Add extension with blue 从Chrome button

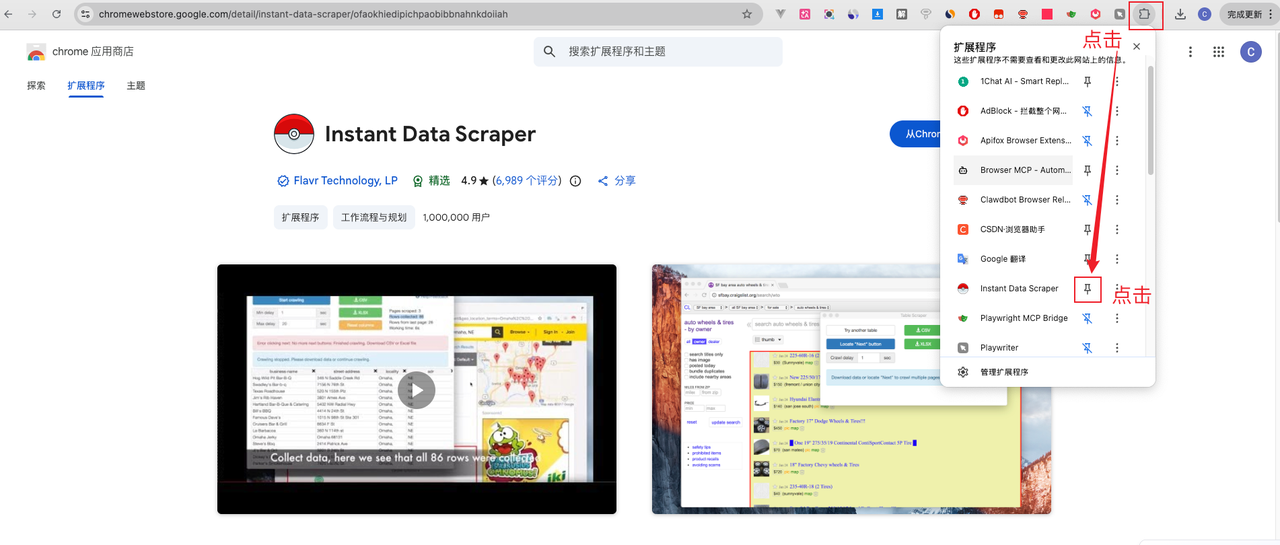(x=915, y=134)
